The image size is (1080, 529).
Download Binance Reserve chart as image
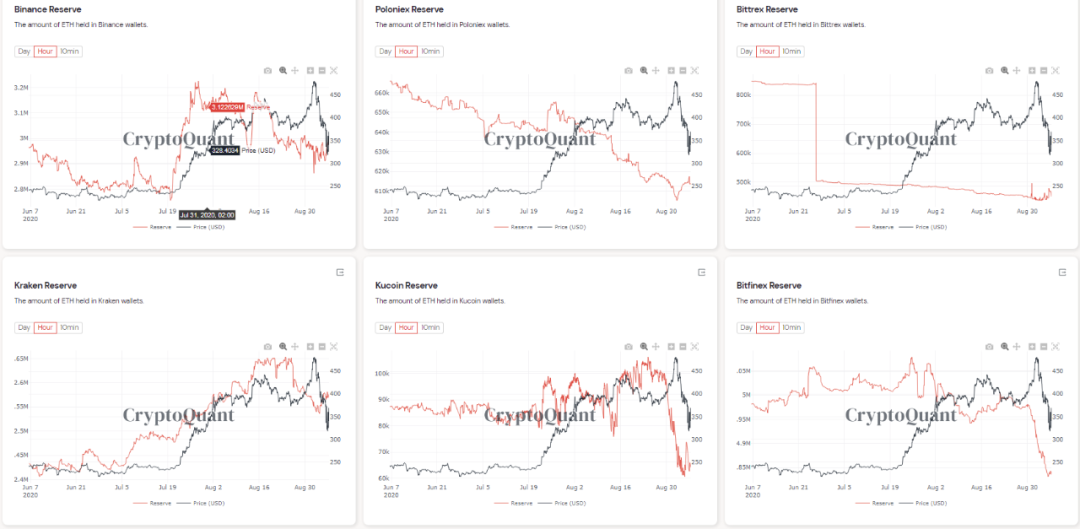coord(268,70)
